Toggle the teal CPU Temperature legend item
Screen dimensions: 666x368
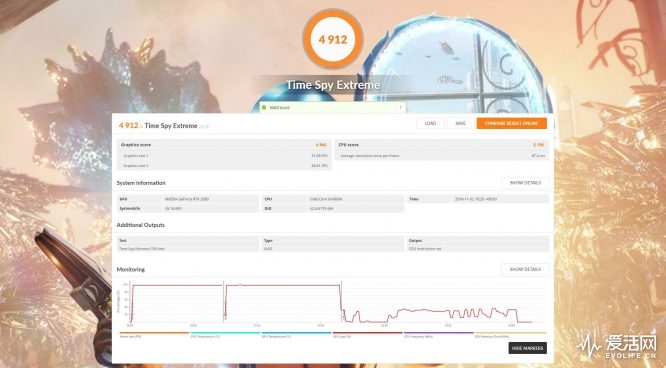[x=225, y=335]
